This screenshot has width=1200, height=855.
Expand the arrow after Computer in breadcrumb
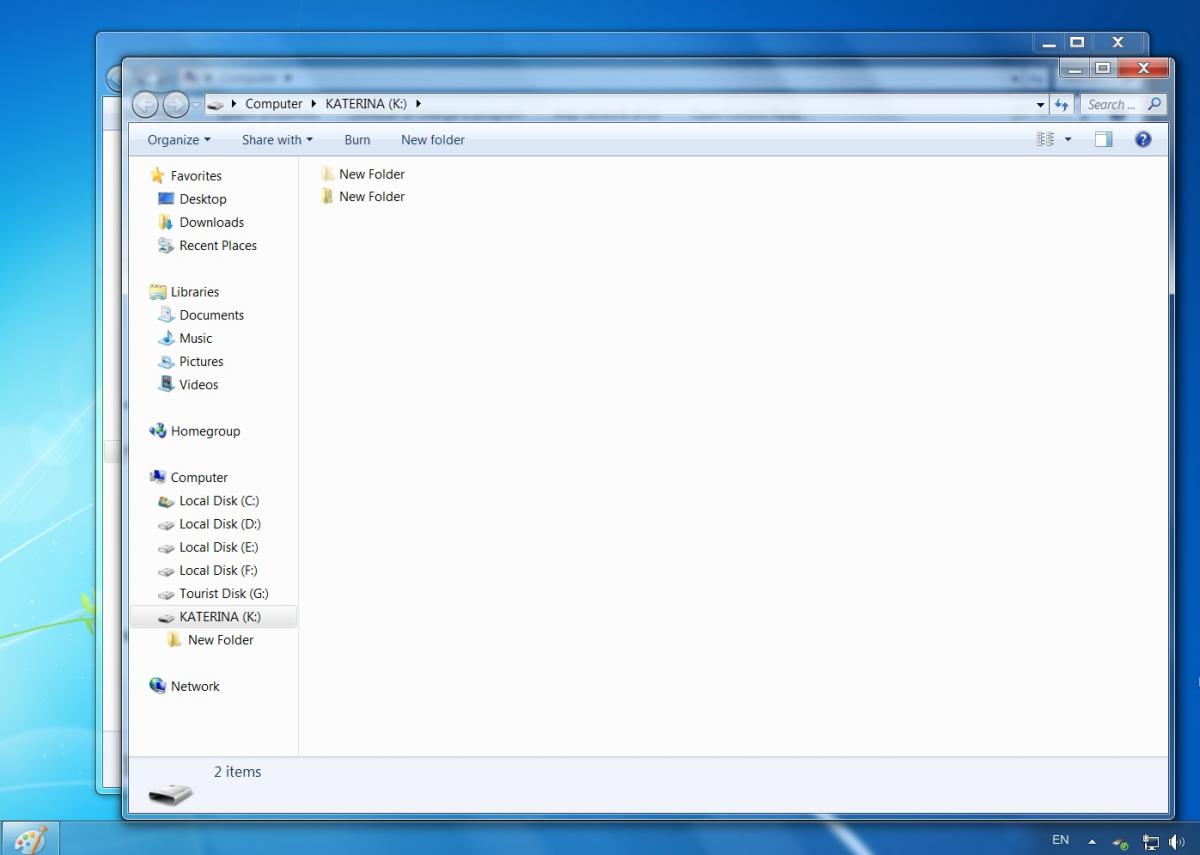[x=314, y=104]
